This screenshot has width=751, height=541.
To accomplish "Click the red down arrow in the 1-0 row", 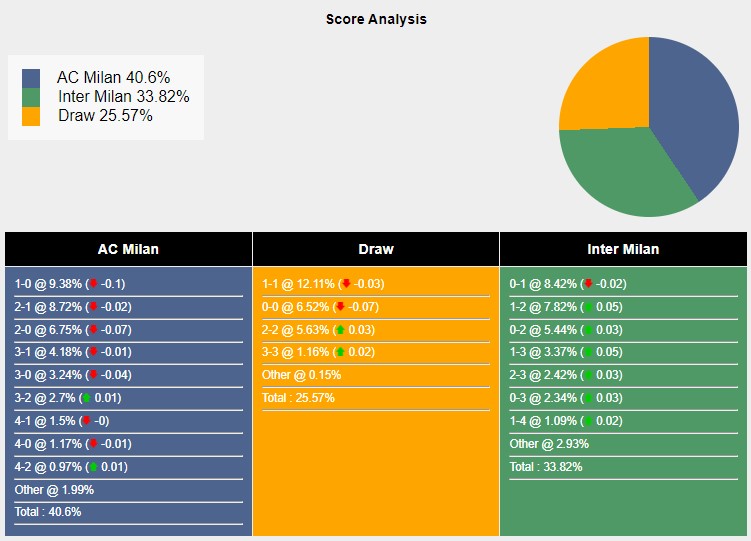I will 93,283.
